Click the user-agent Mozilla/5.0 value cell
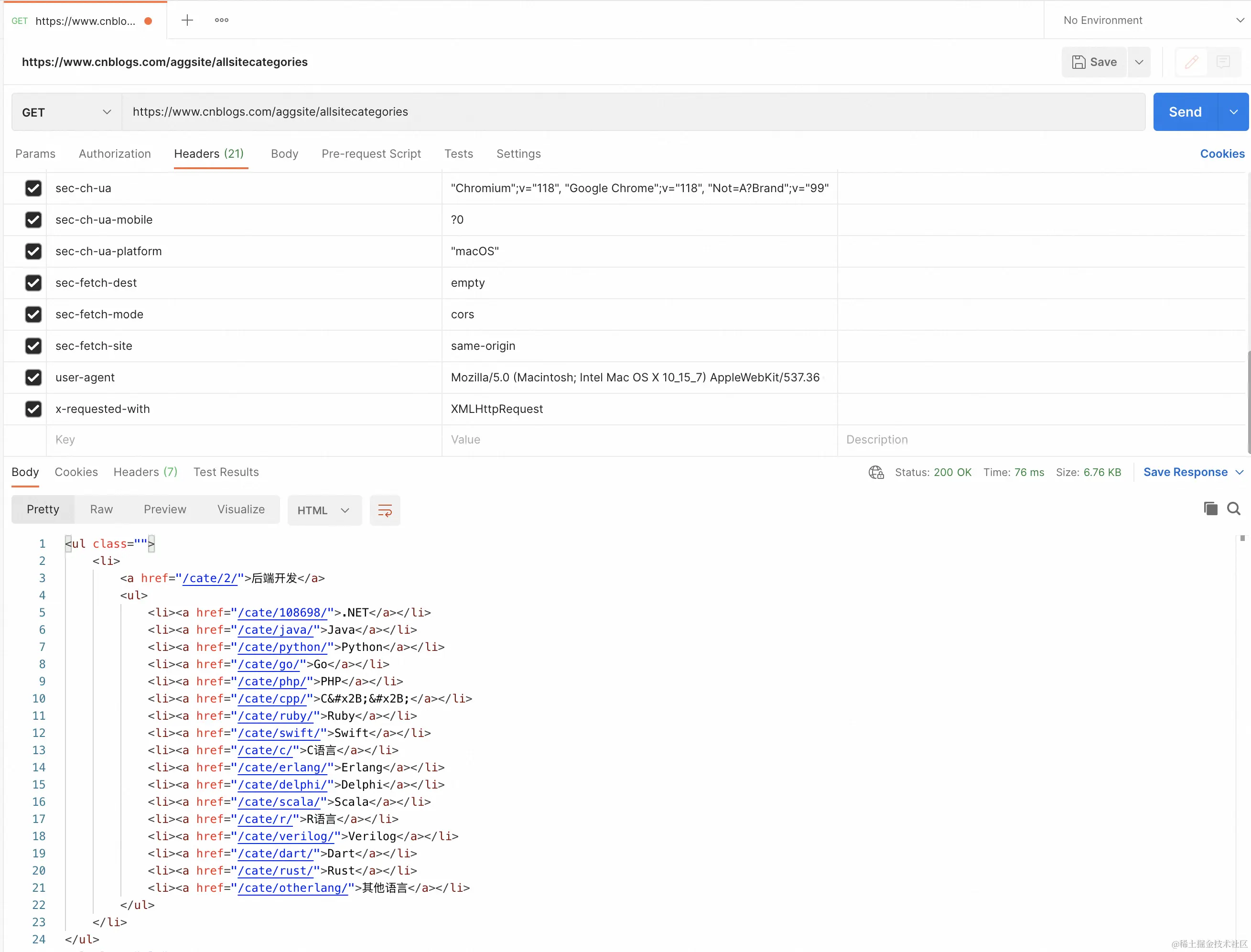 click(x=640, y=378)
